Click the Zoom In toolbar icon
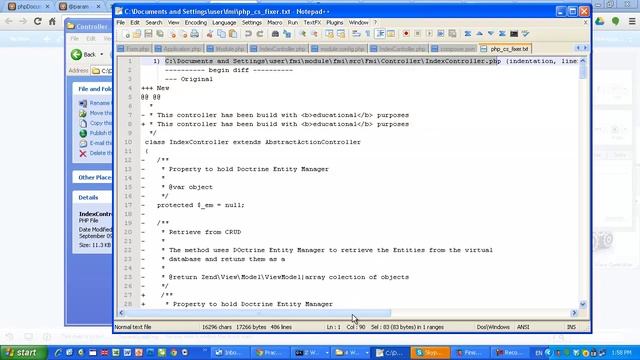 (x=302, y=34)
